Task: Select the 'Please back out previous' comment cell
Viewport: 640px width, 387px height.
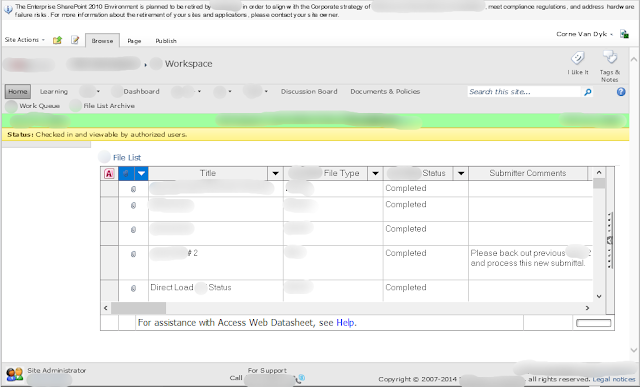Action: tap(530, 262)
